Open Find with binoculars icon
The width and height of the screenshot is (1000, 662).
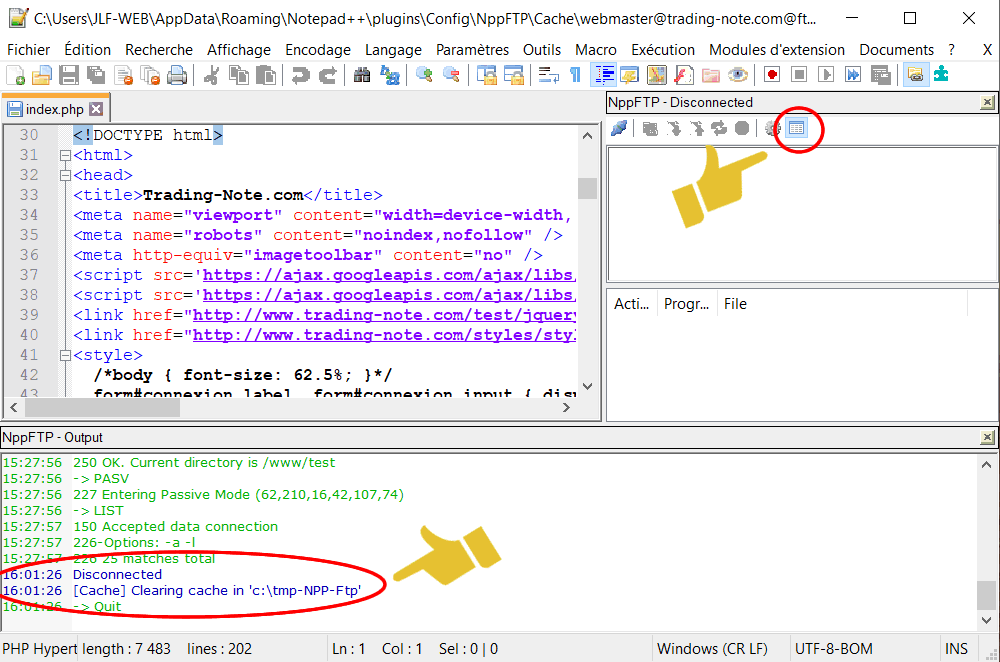click(362, 75)
